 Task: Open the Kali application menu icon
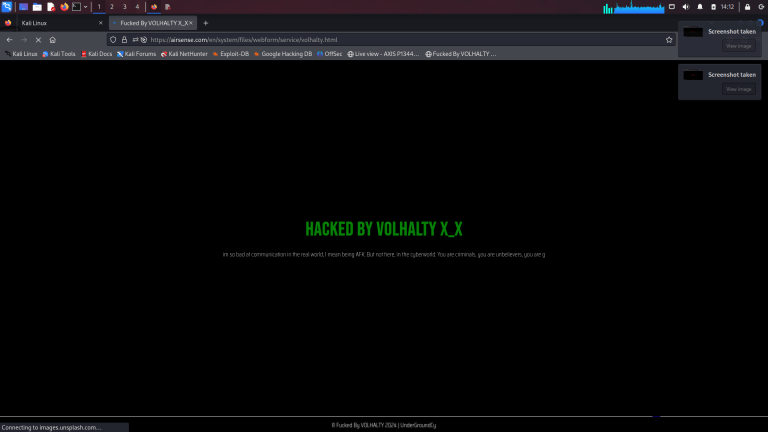[7, 7]
